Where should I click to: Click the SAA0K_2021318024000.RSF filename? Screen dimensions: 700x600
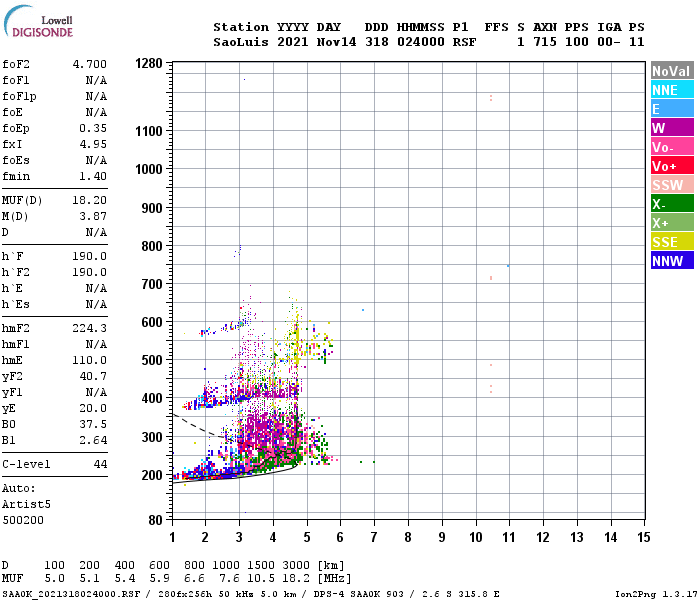[x=71, y=594]
